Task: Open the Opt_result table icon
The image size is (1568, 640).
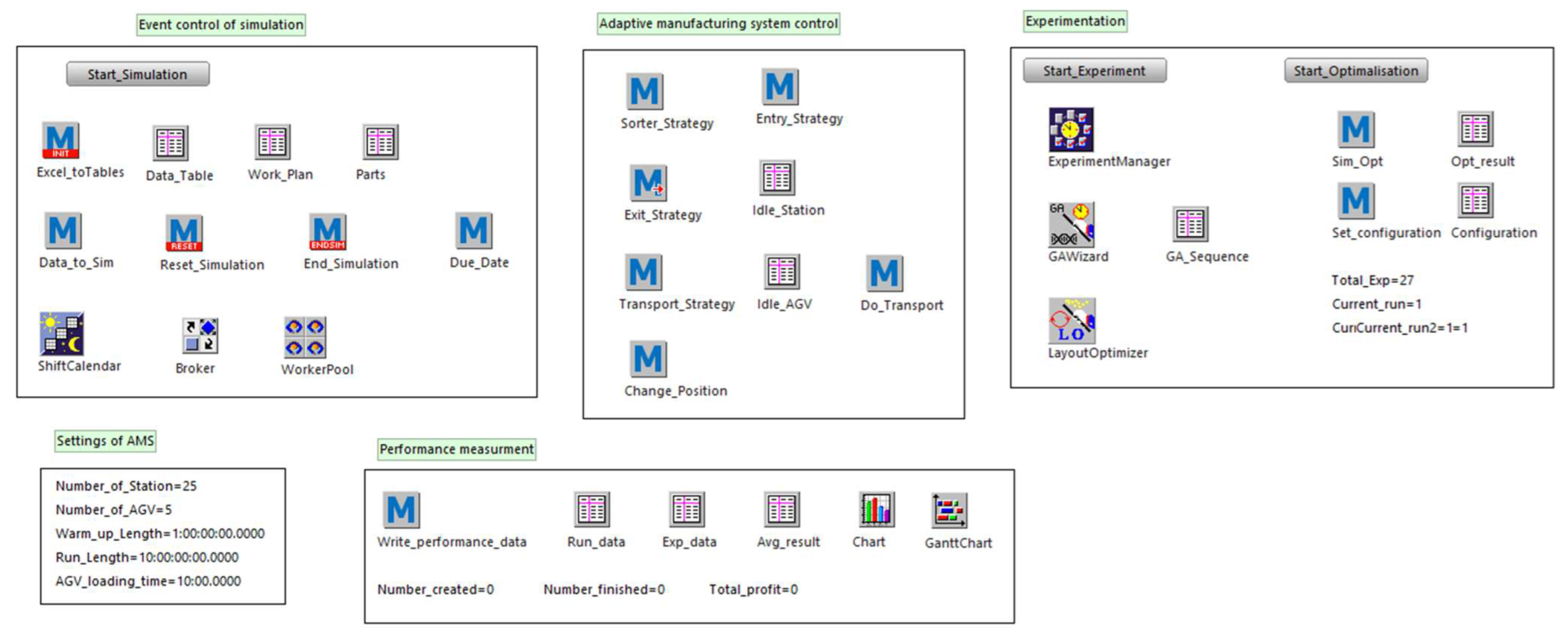Action: click(1475, 129)
